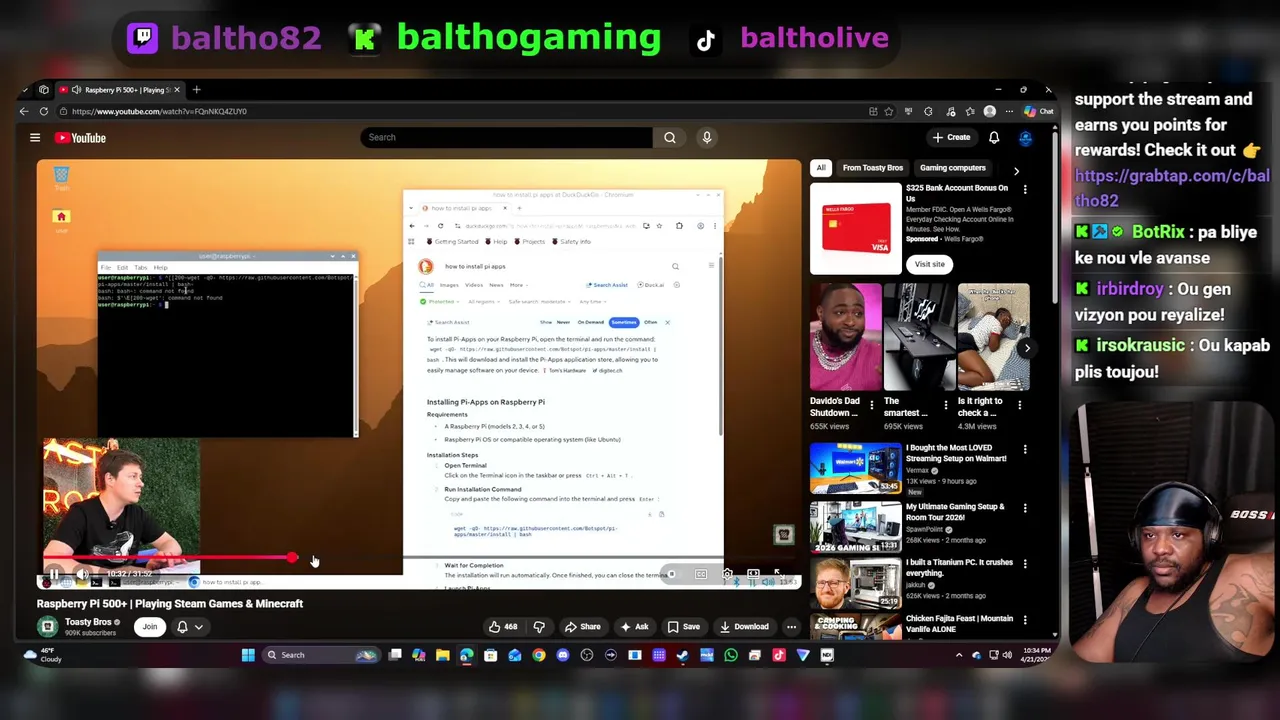Image resolution: width=1280 pixels, height=720 pixels.
Task: Open options for Davido's Dad short
Action: 872,405
